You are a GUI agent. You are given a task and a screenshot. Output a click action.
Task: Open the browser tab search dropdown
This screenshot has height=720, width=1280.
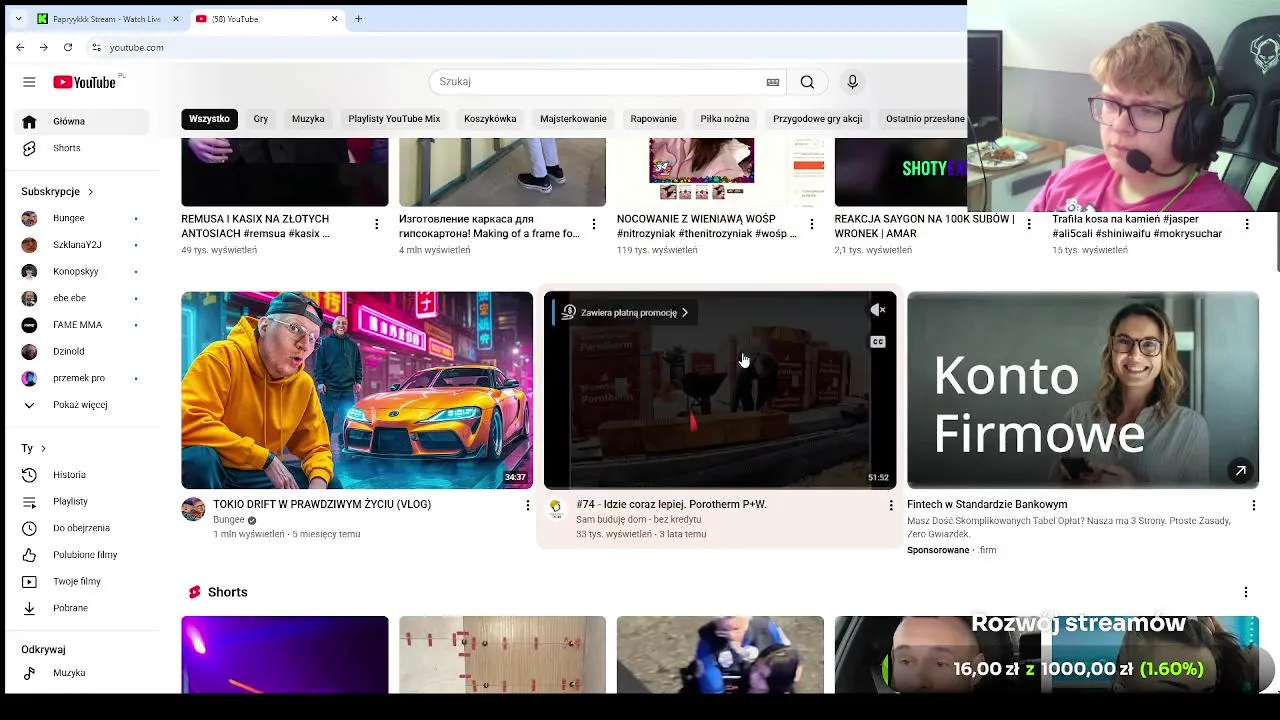18,18
